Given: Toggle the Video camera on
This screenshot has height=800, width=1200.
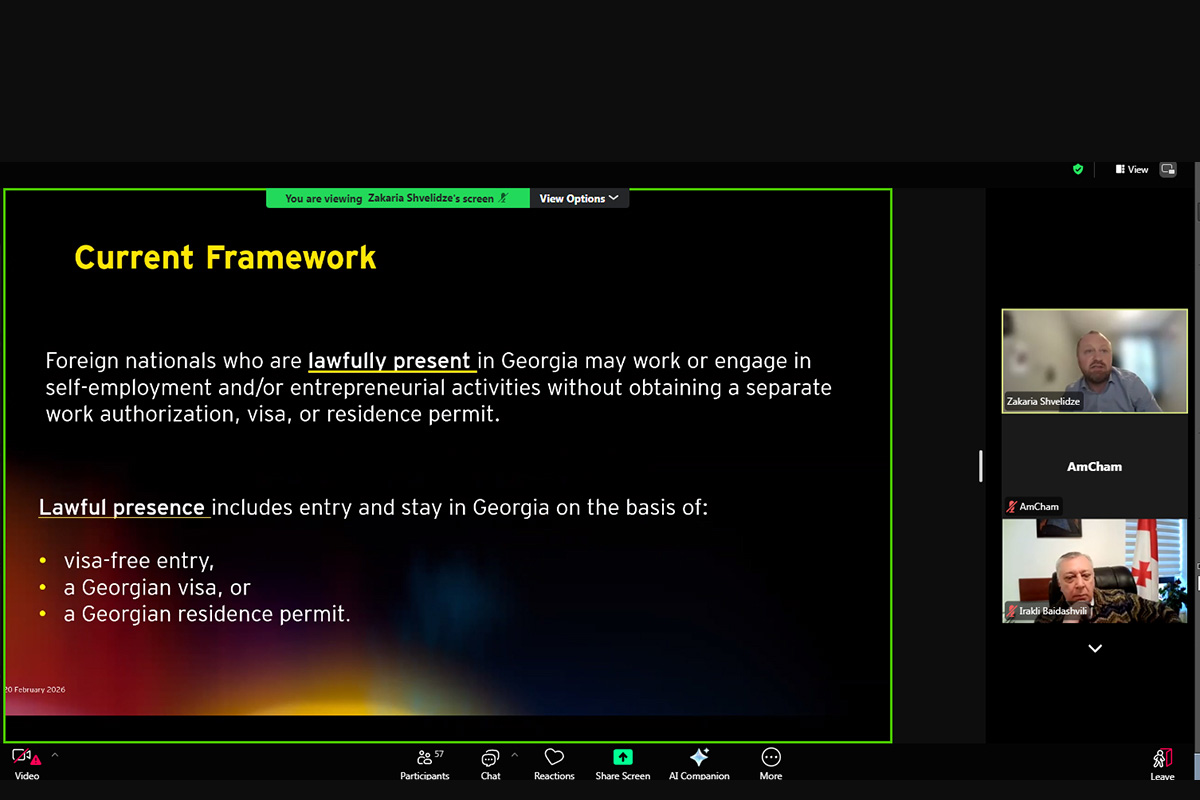Looking at the screenshot, I should click(24, 758).
